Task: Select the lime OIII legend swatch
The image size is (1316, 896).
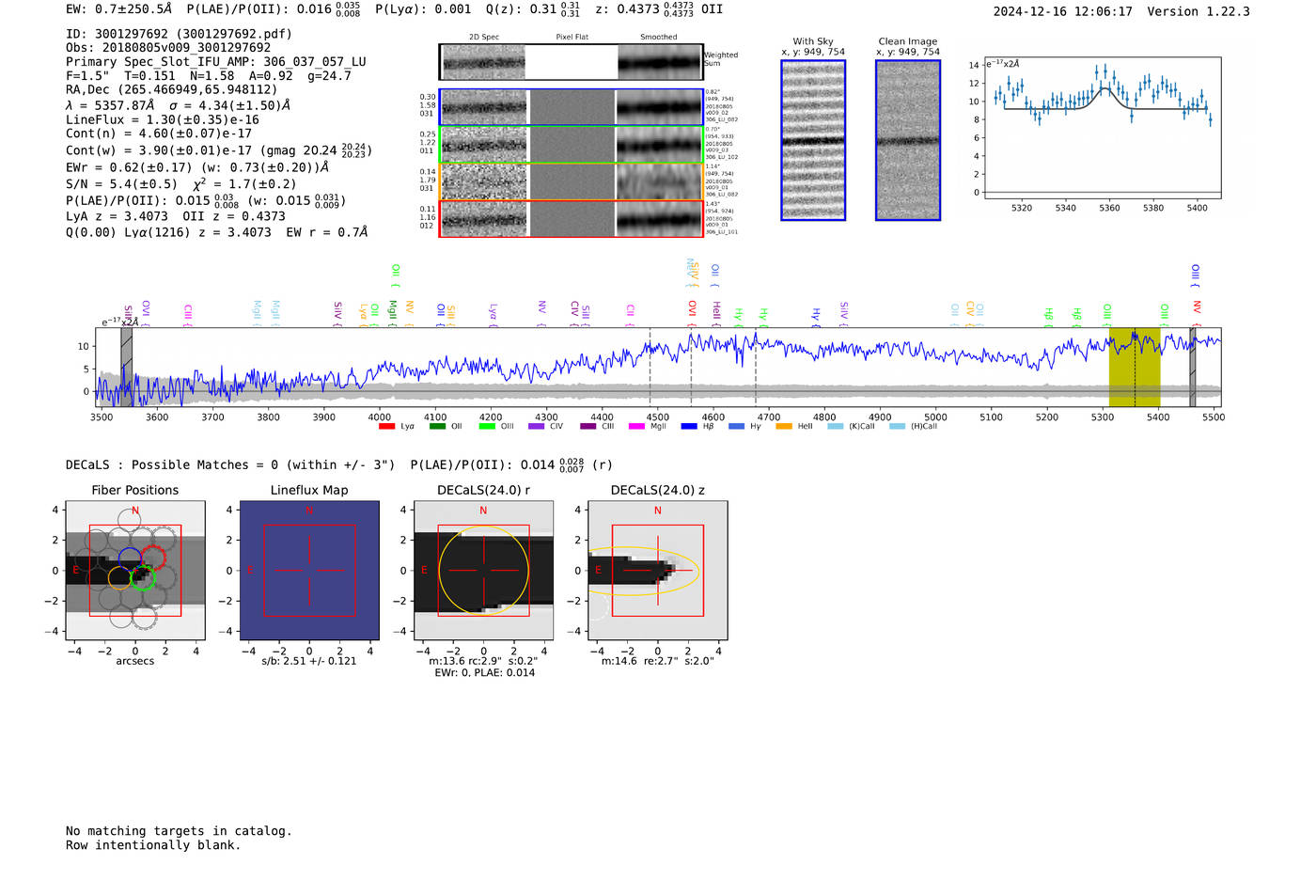Action: [486, 427]
